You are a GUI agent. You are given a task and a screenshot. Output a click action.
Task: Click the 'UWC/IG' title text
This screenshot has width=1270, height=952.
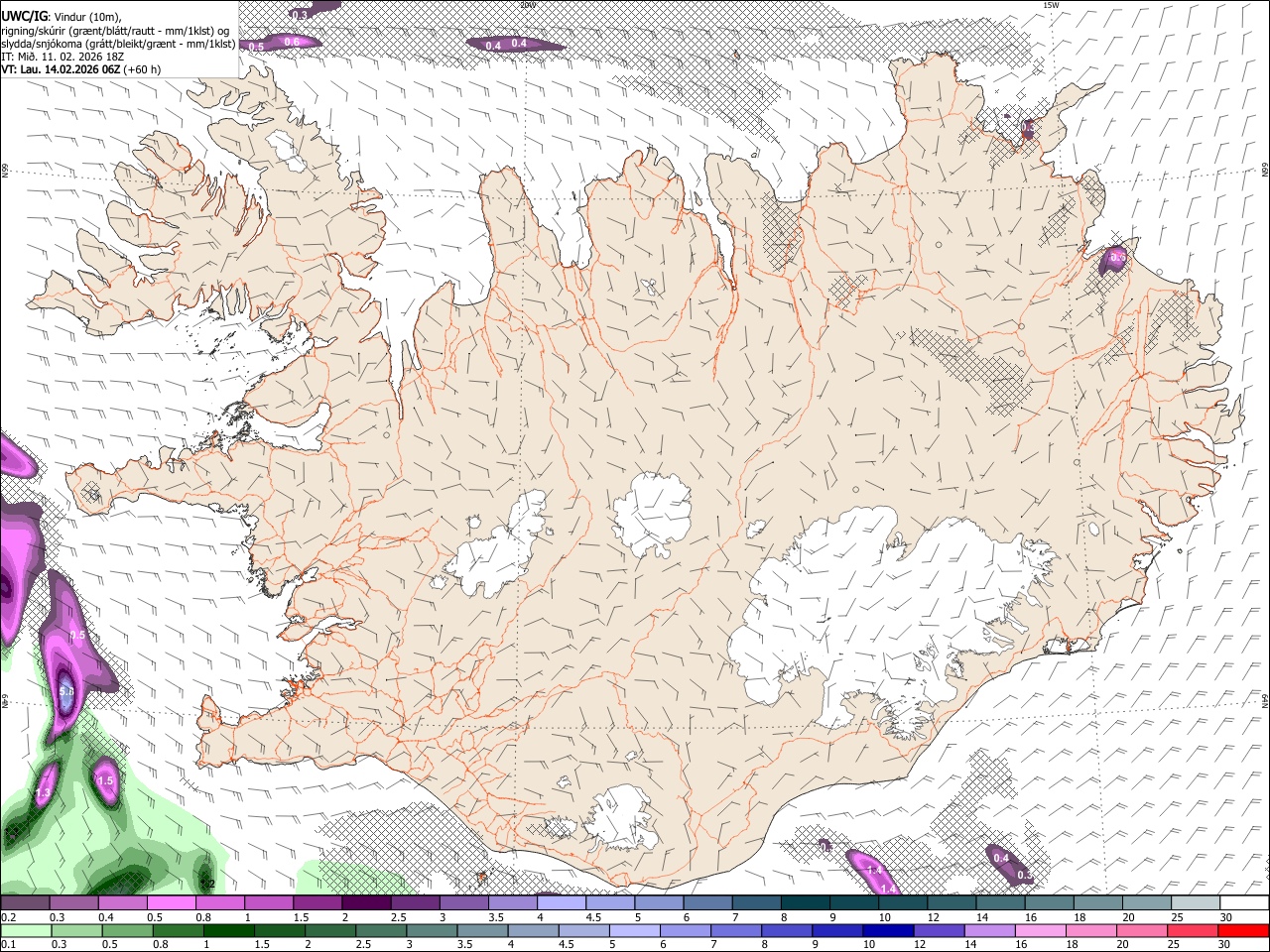click(24, 15)
